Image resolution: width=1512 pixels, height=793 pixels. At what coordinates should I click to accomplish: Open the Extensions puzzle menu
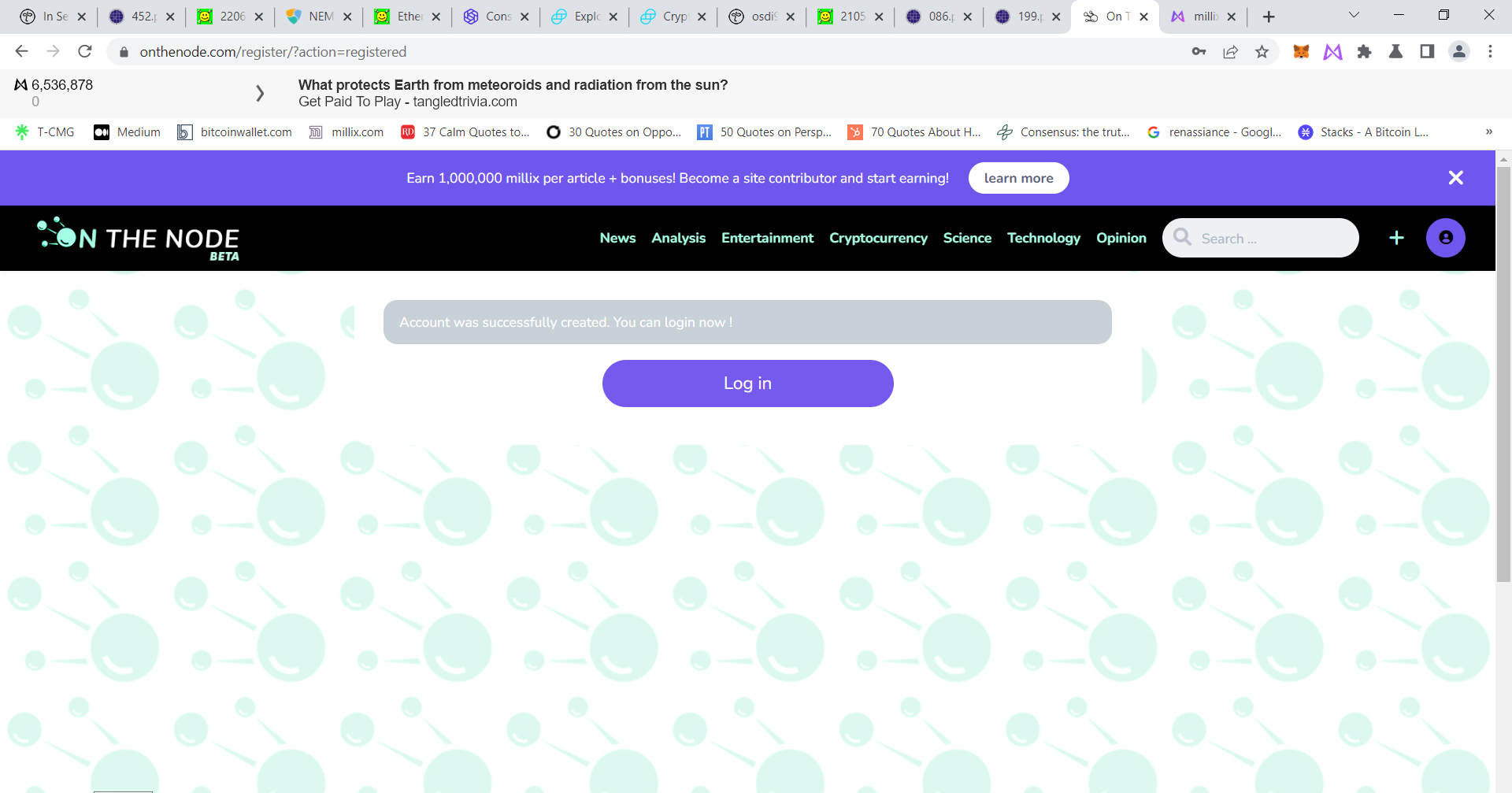click(x=1364, y=51)
